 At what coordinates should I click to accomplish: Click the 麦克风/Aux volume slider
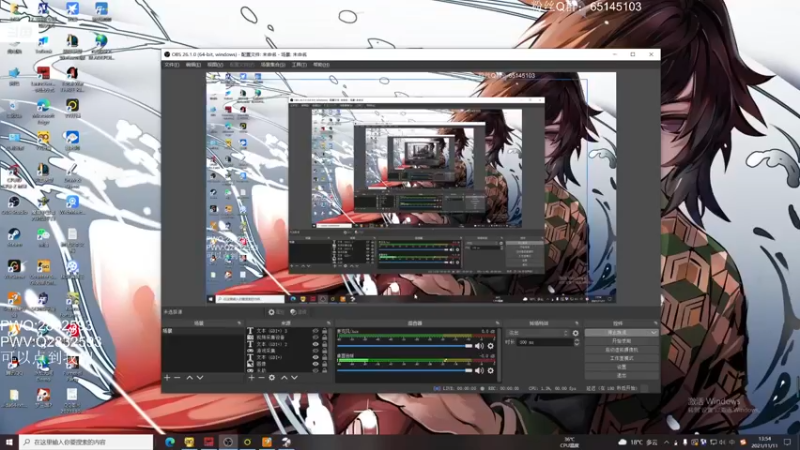point(405,346)
